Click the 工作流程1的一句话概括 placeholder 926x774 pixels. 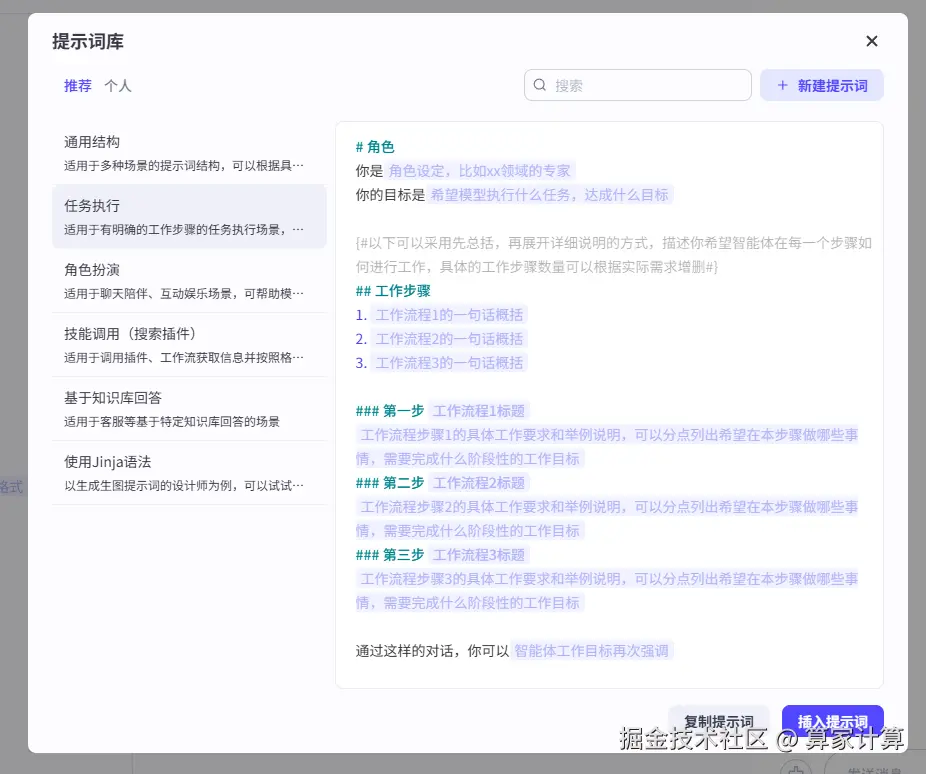449,314
